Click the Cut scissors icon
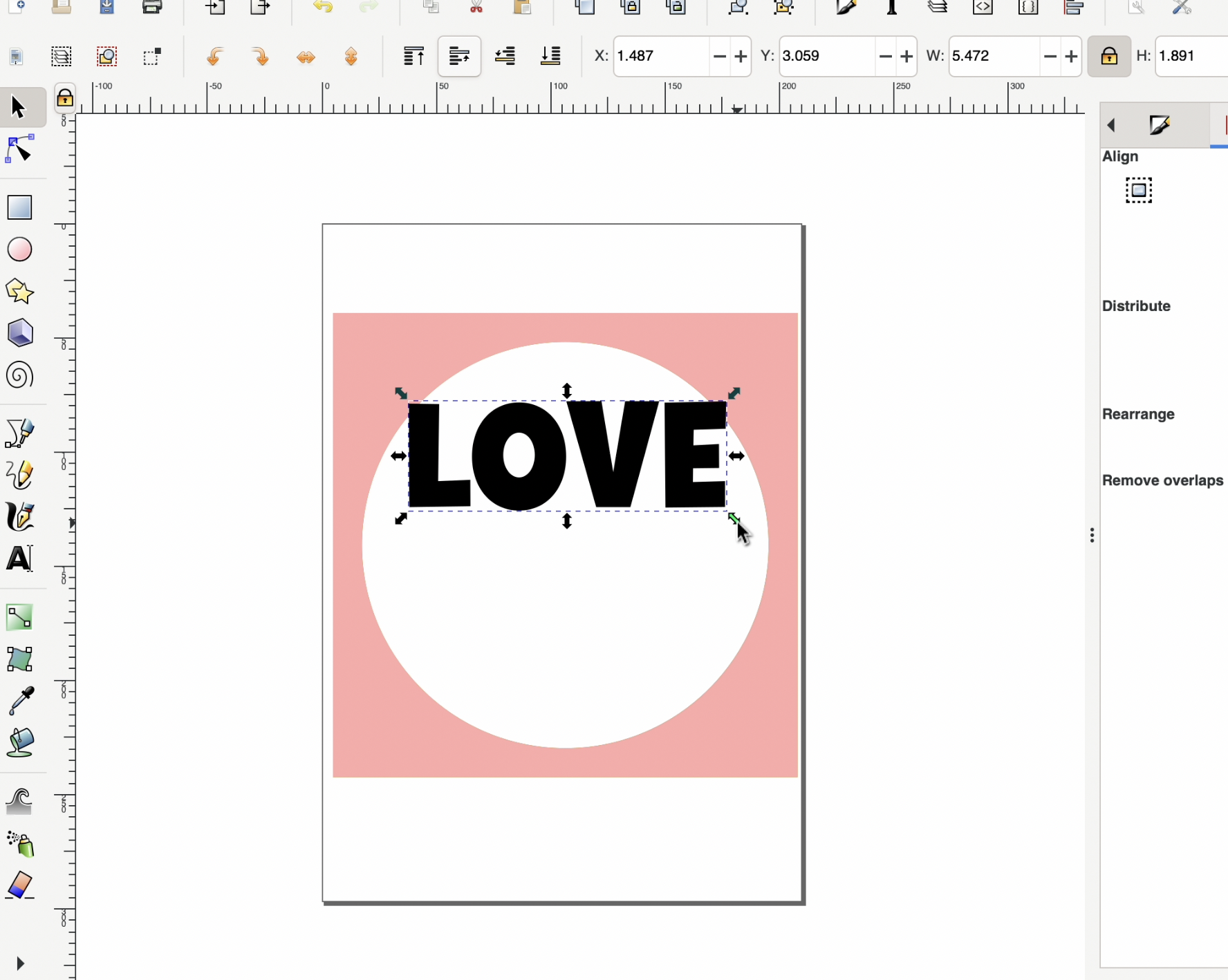The height and width of the screenshot is (980, 1228). pos(476,7)
